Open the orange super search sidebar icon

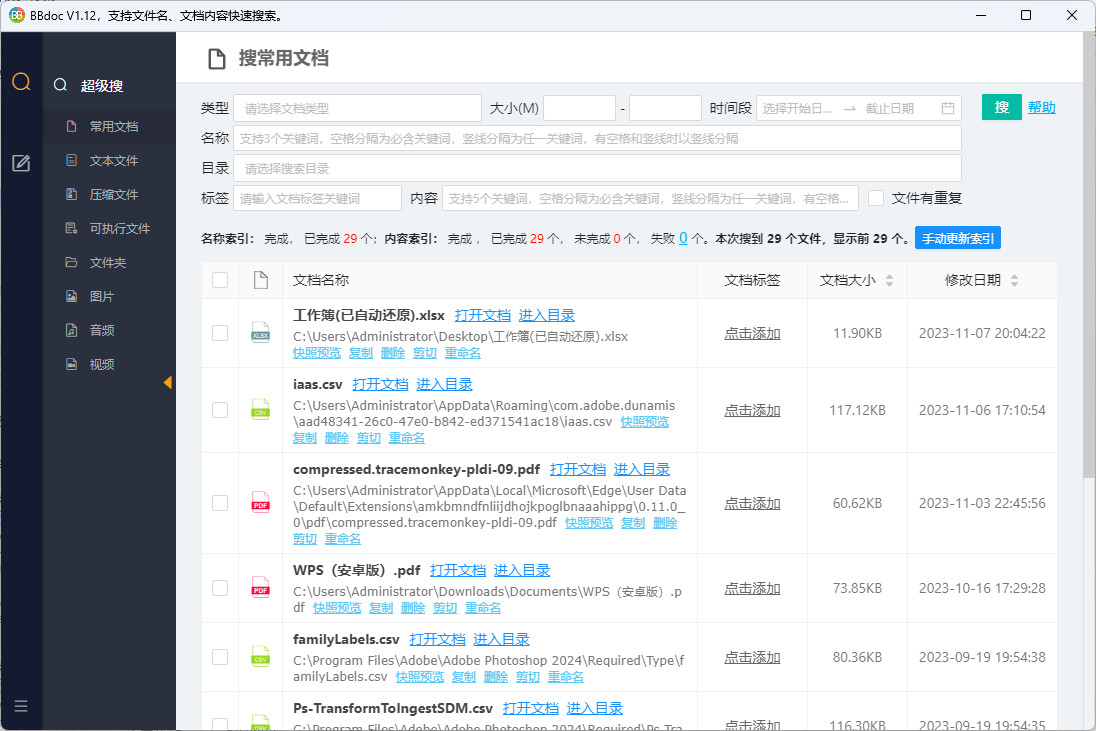point(21,82)
